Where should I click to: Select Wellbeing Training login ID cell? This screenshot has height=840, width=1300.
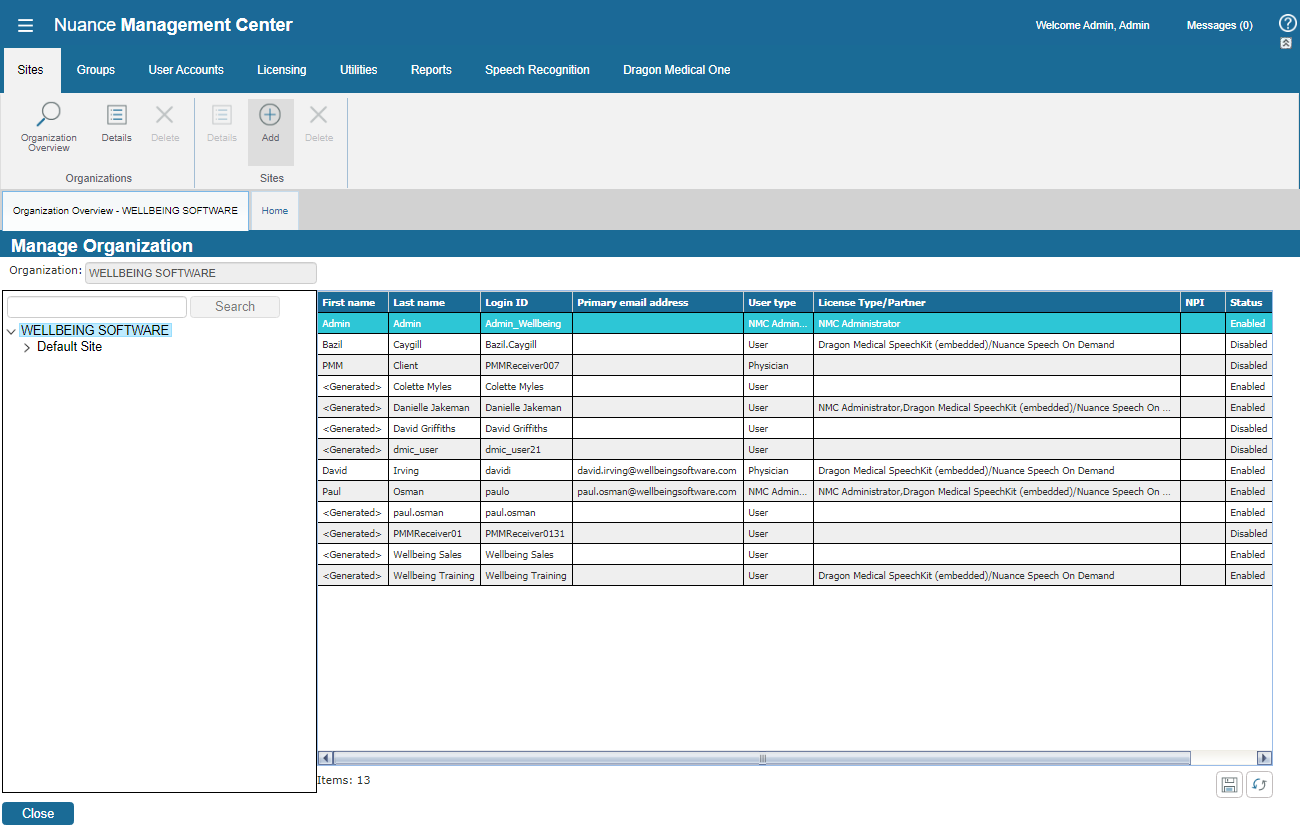(x=526, y=575)
